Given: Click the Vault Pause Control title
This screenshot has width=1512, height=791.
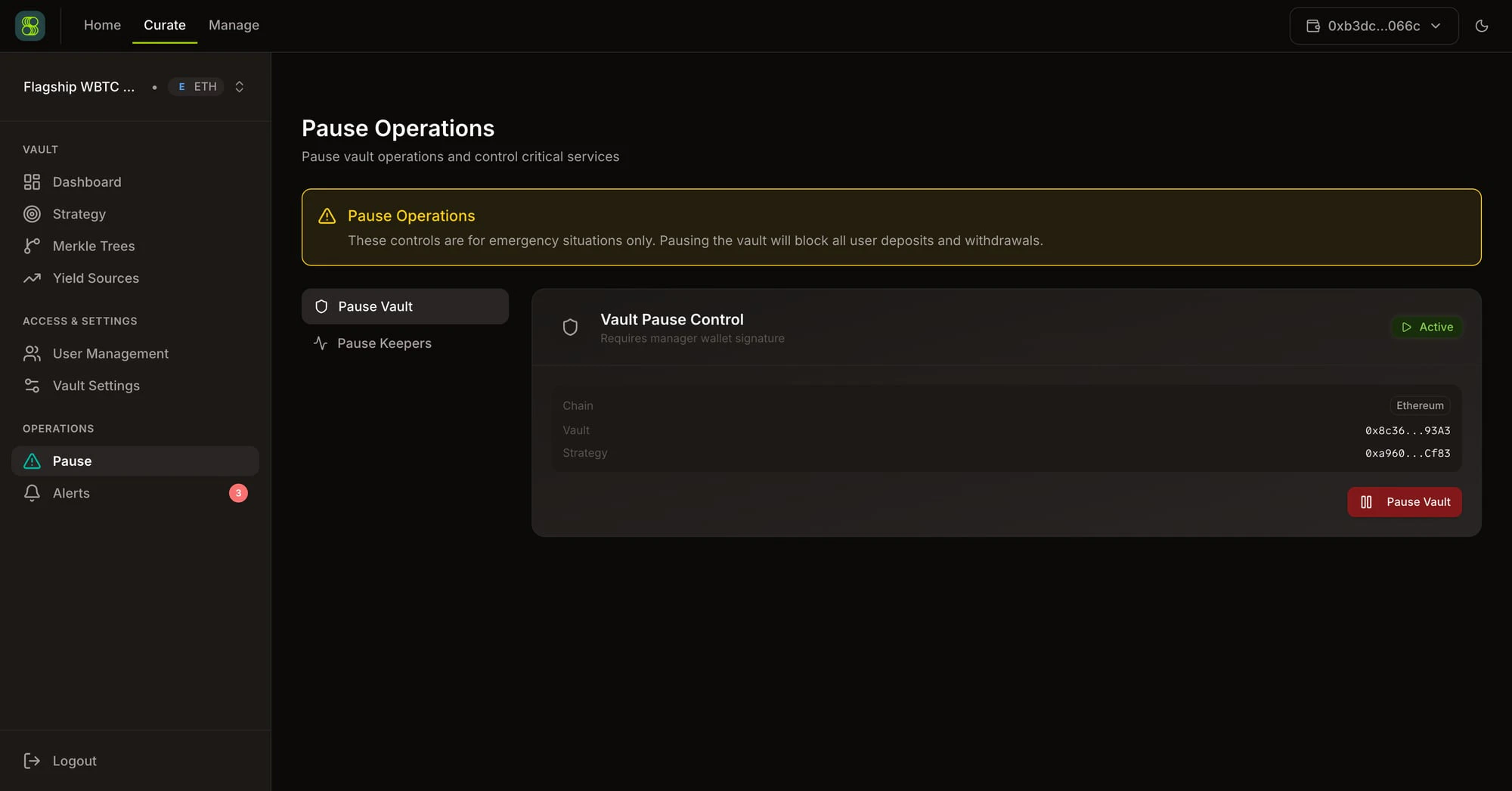Looking at the screenshot, I should (x=672, y=319).
